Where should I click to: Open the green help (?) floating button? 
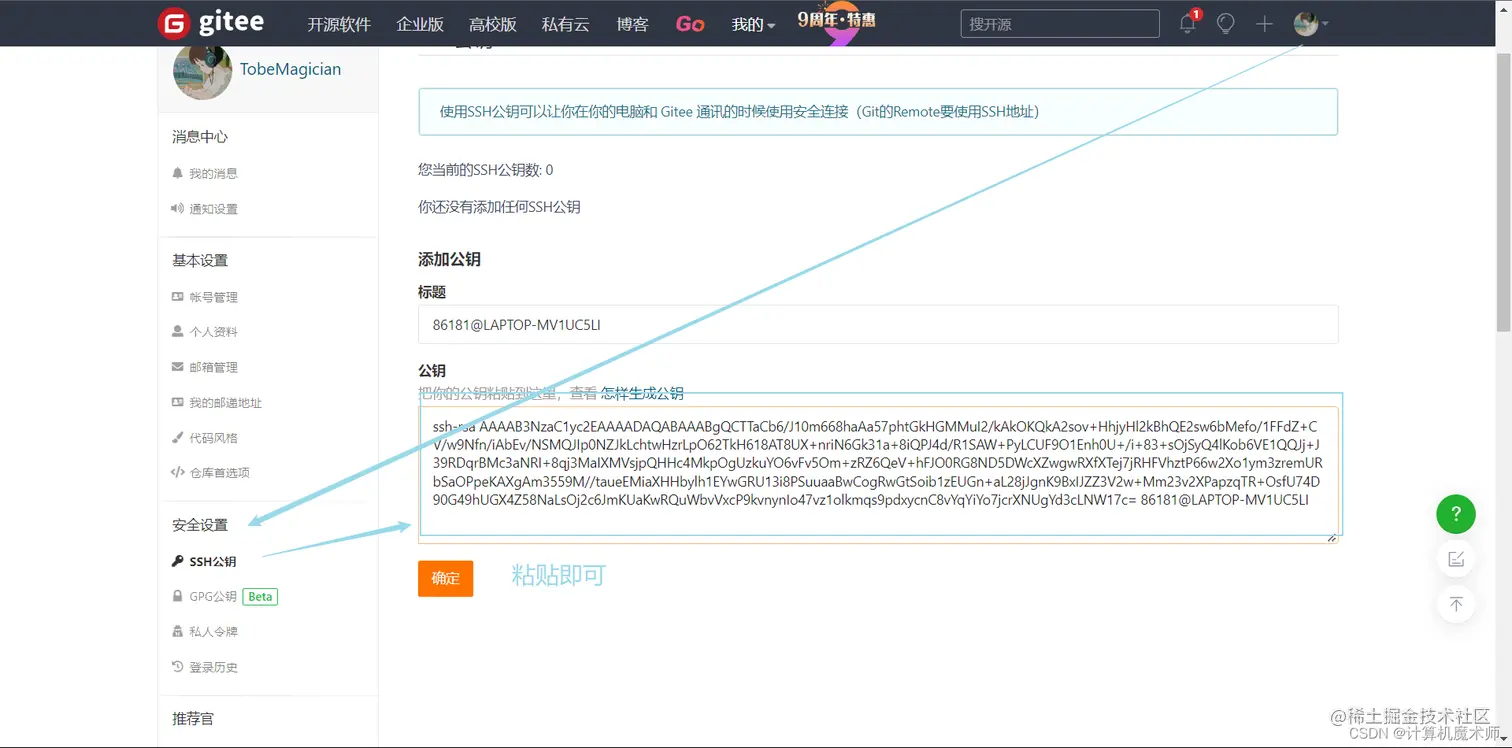click(x=1455, y=513)
